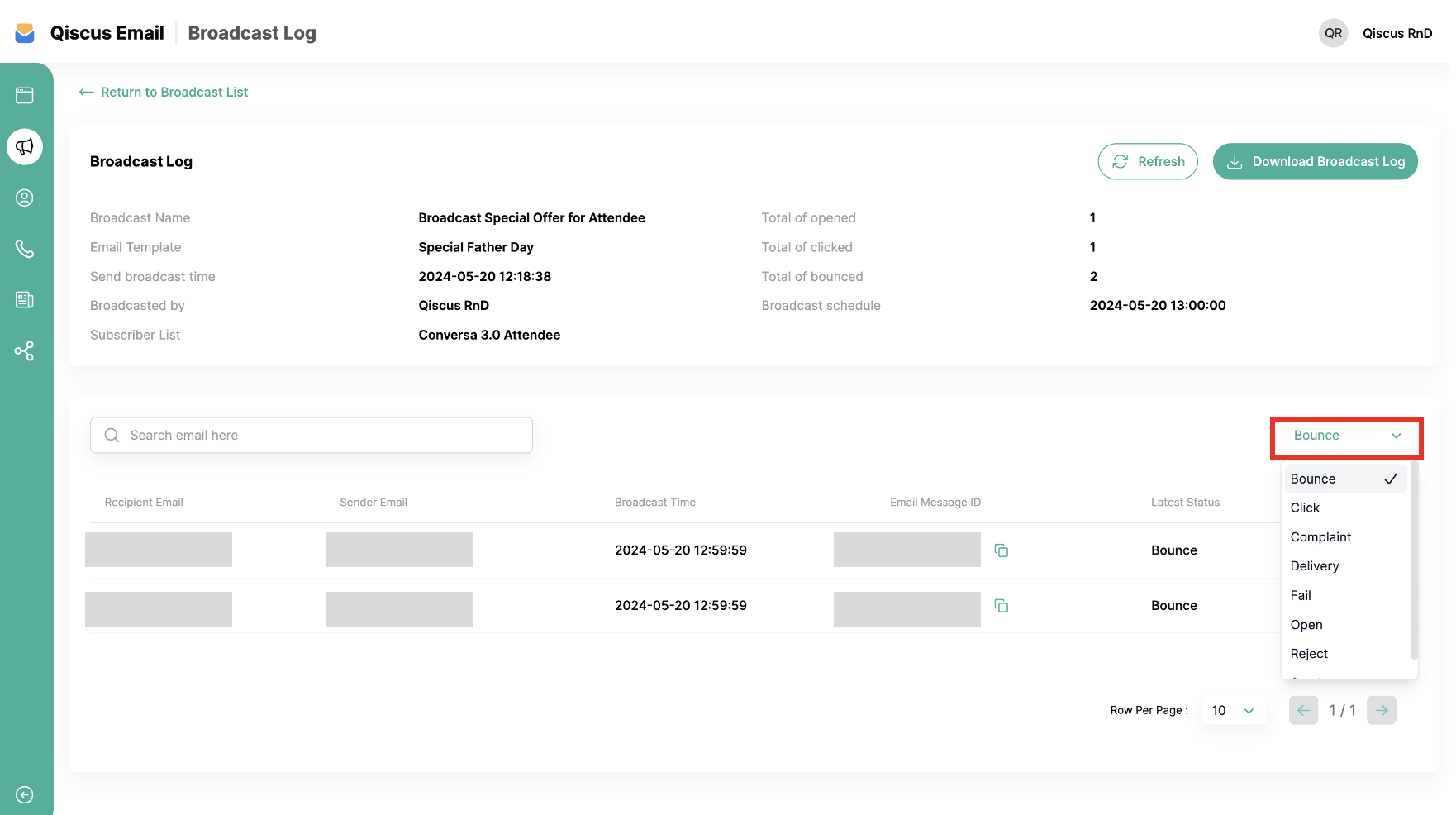Screen dimensions: 1456x815
Task: Click the phone sidebar icon
Action: tap(25, 249)
